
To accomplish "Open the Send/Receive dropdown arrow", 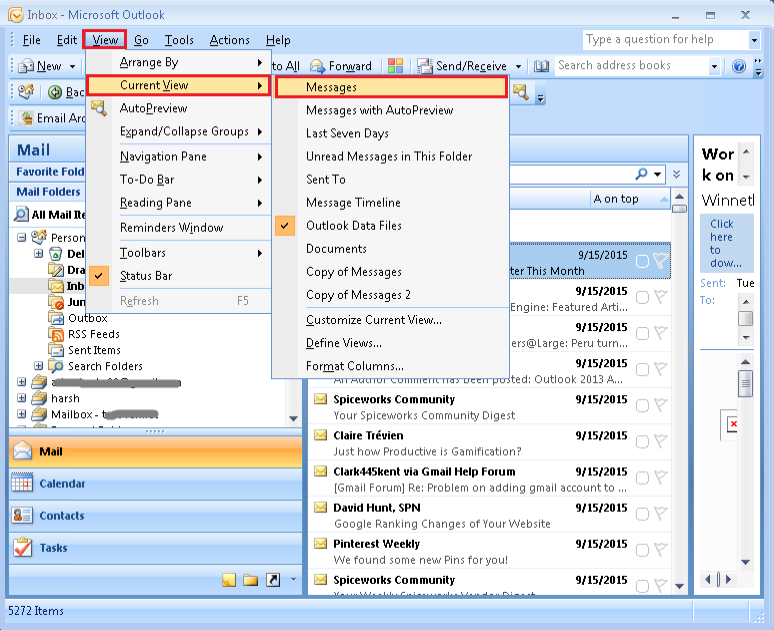I will pos(518,66).
